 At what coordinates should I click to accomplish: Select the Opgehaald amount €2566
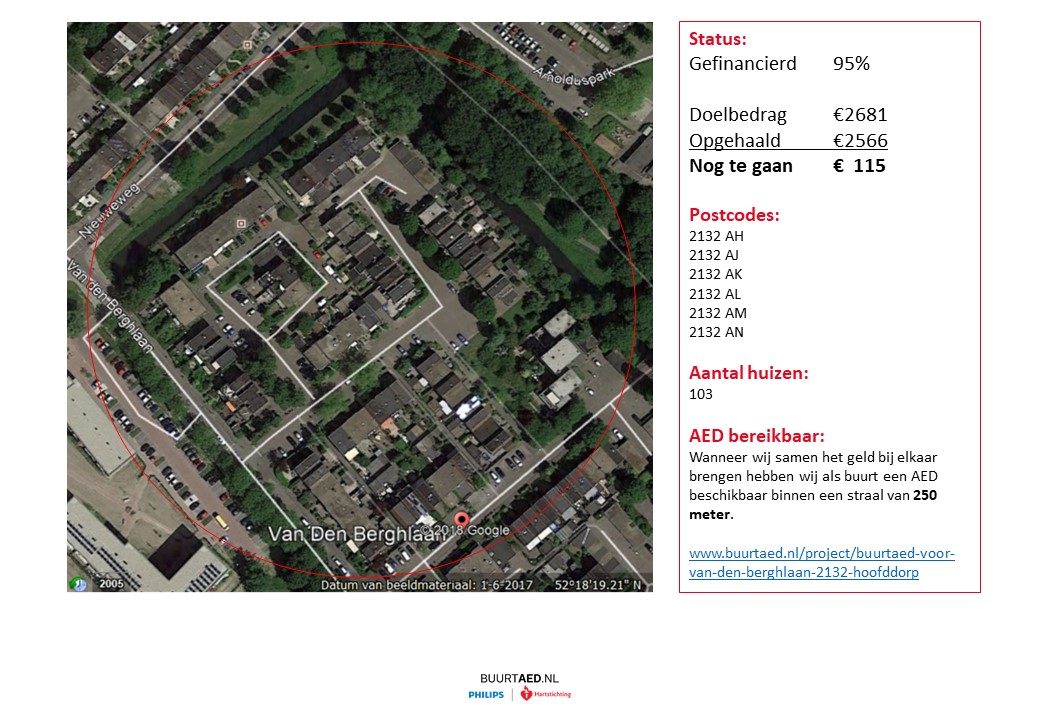(x=860, y=141)
